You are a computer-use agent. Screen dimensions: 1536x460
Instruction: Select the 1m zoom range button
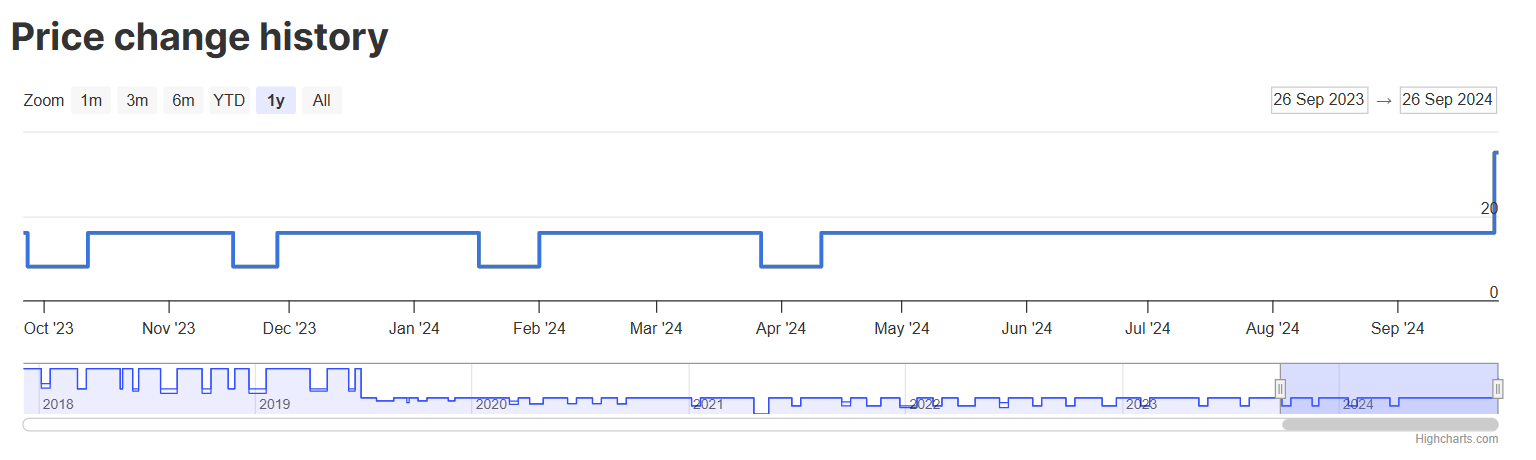[91, 100]
